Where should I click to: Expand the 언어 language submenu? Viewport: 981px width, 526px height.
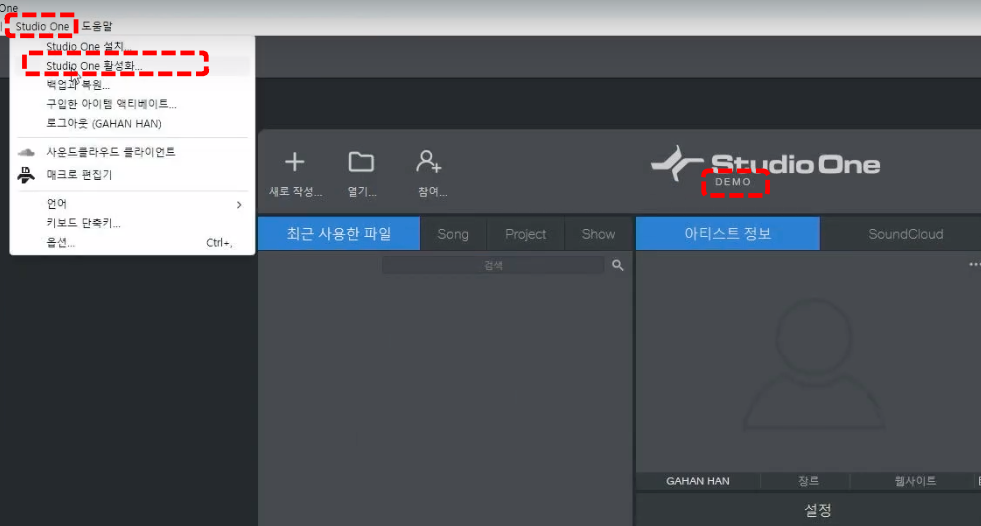tap(132, 204)
